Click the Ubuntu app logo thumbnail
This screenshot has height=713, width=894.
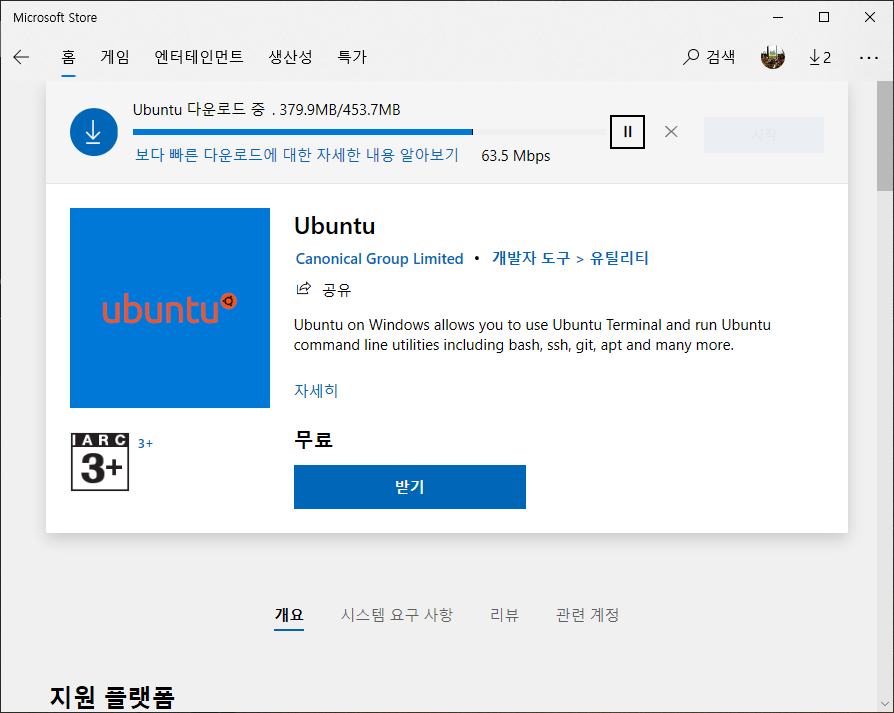(170, 308)
